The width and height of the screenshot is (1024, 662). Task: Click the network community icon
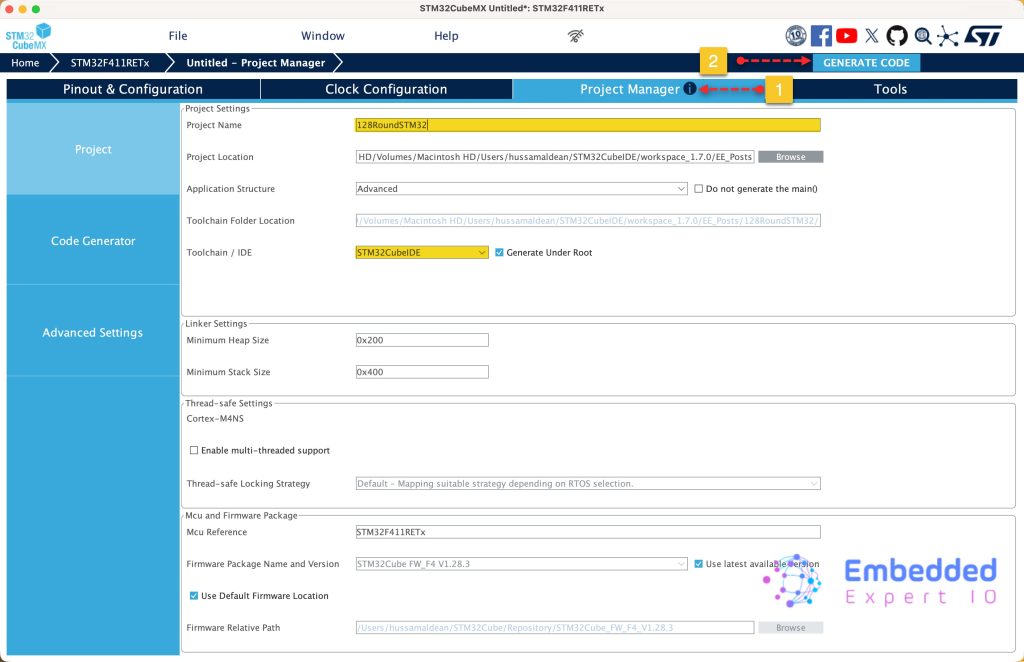click(x=947, y=36)
